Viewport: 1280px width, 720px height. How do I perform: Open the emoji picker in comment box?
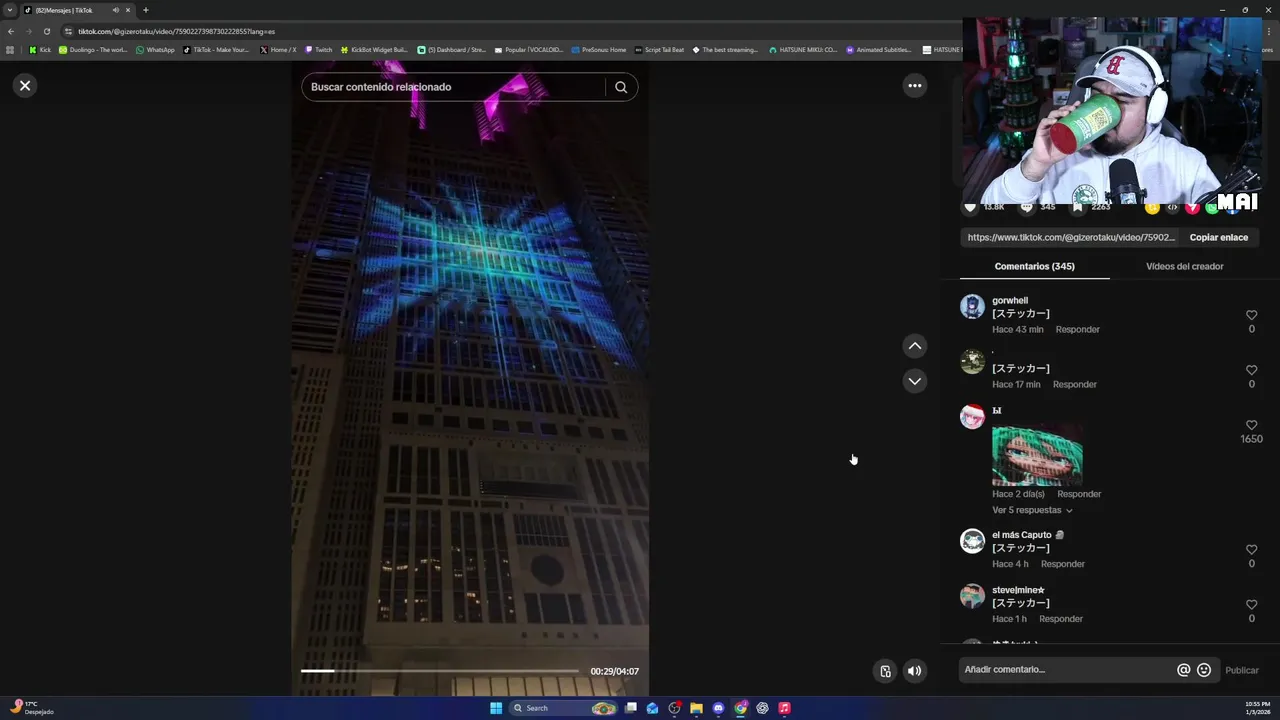tap(1204, 670)
